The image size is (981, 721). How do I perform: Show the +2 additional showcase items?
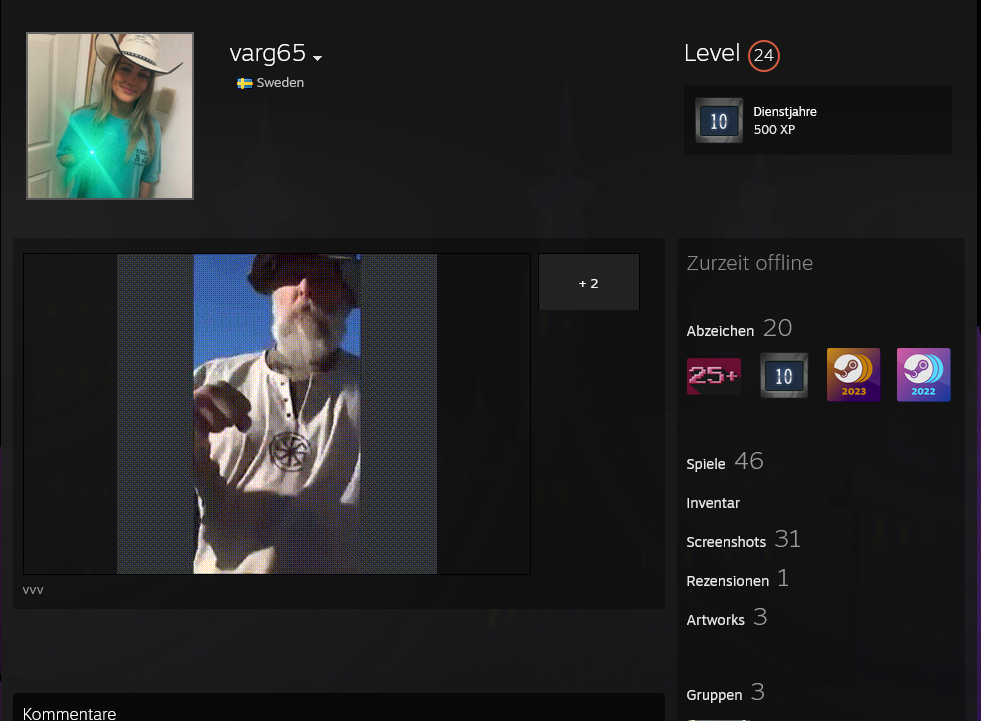pos(589,283)
